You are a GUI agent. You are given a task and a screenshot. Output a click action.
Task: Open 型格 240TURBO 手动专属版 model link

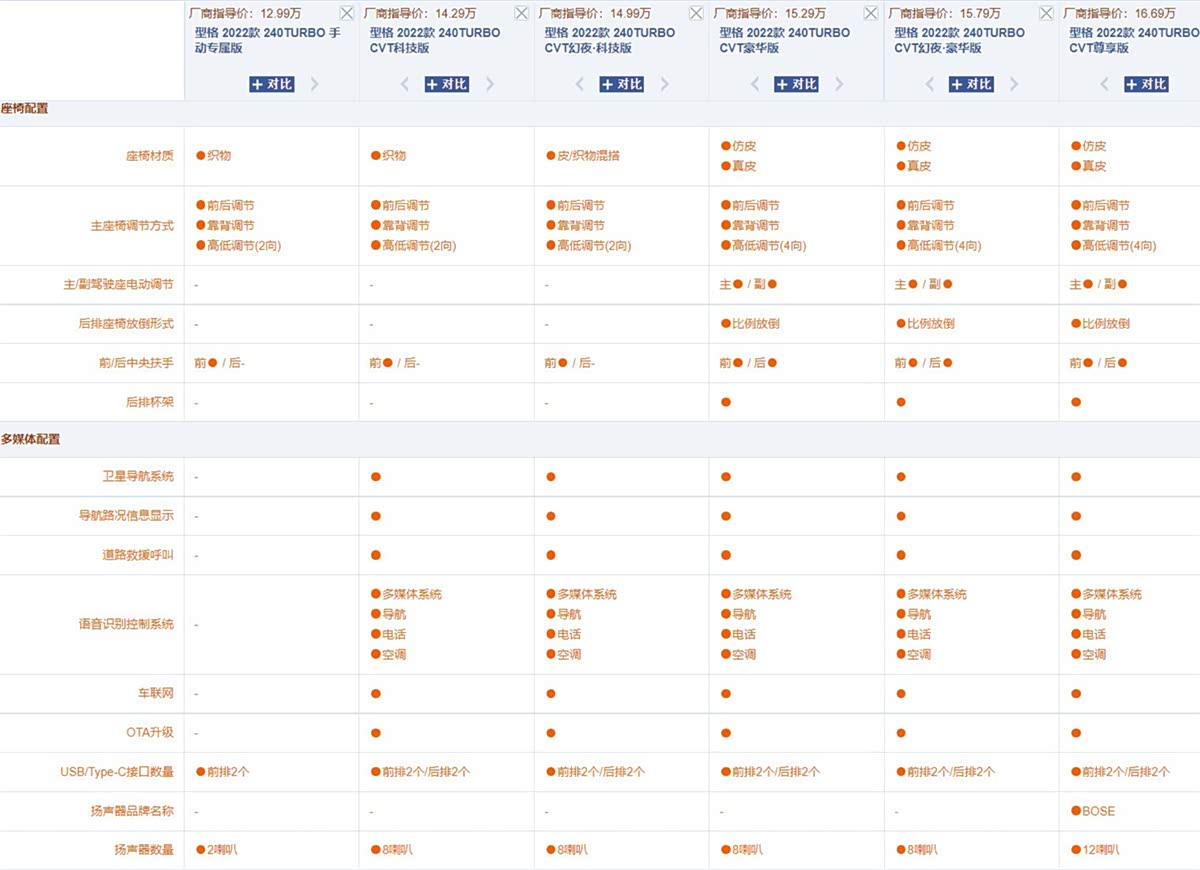click(x=267, y=40)
